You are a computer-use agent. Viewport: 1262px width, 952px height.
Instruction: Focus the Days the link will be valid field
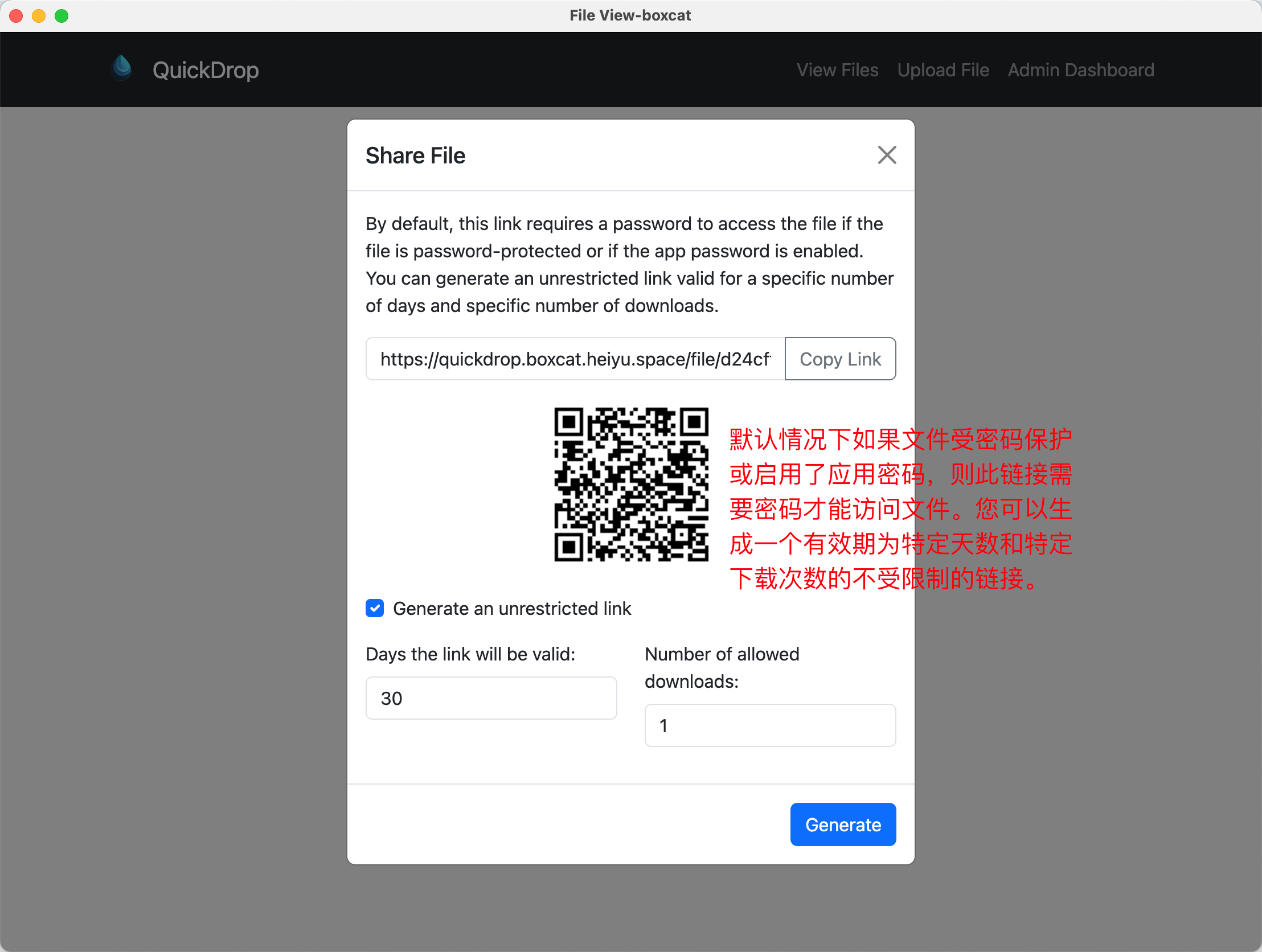click(x=491, y=697)
